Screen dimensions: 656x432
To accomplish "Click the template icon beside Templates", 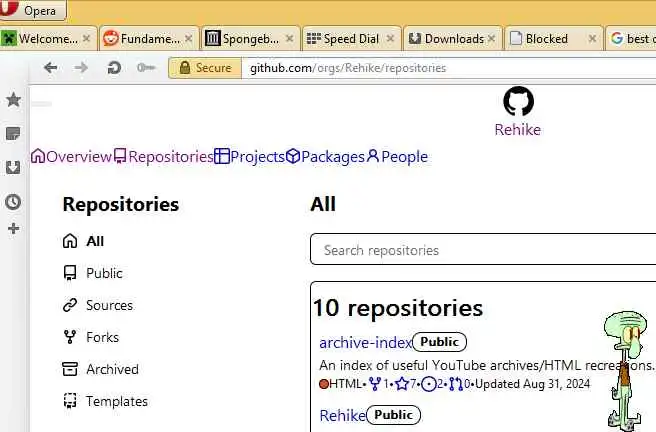I will (70, 401).
